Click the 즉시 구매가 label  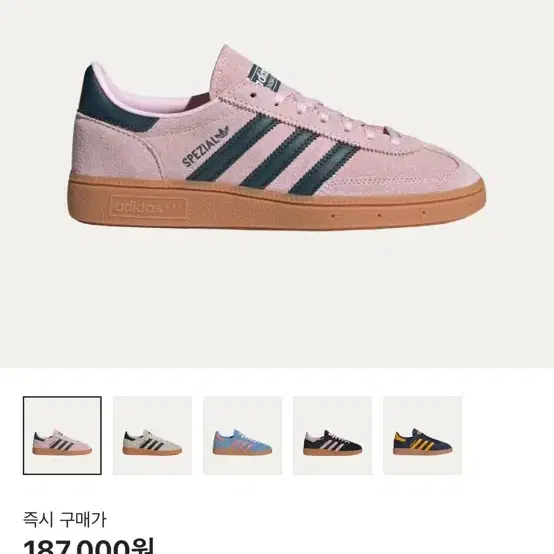click(x=65, y=520)
